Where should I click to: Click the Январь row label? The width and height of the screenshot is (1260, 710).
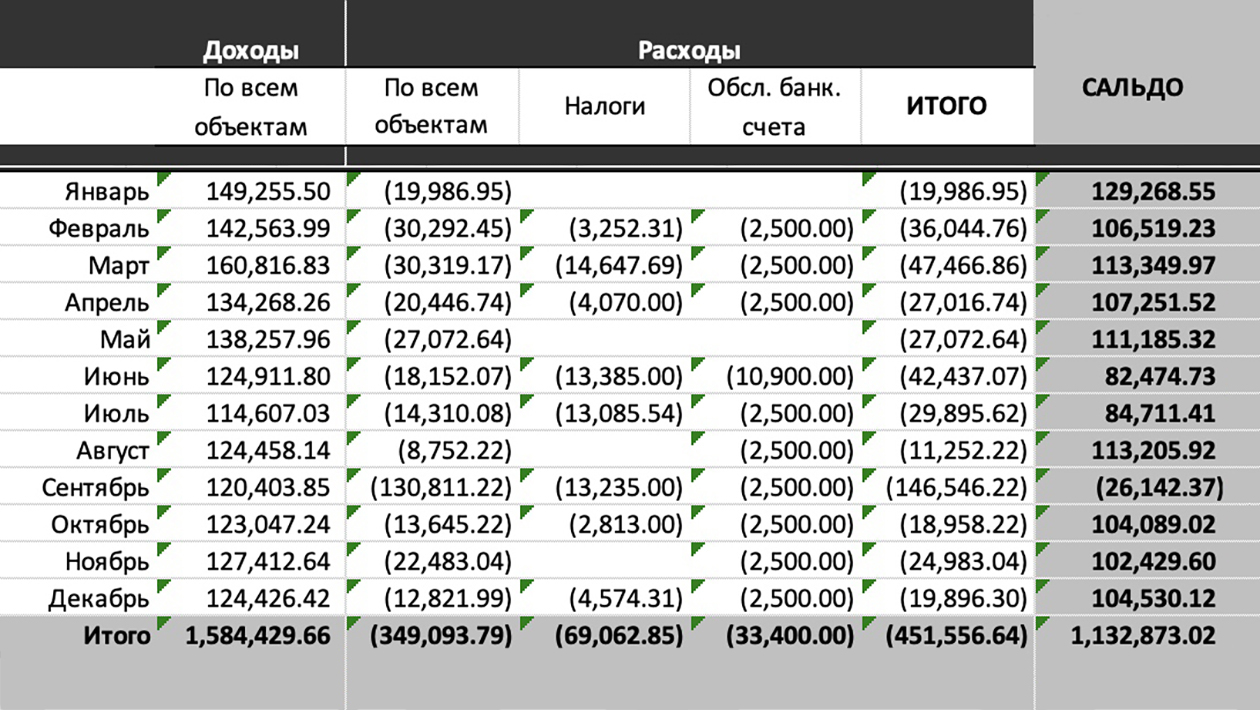tap(106, 192)
